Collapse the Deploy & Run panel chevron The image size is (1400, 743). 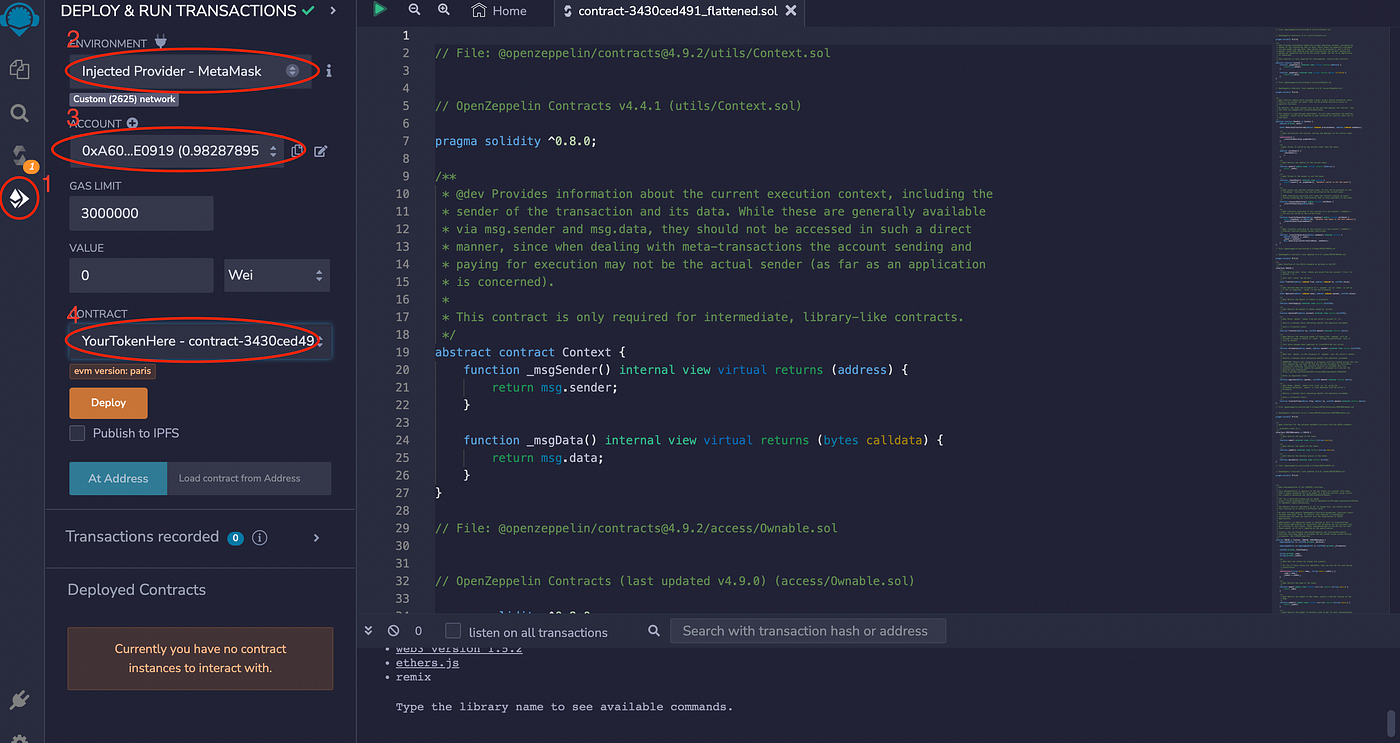tap(332, 10)
